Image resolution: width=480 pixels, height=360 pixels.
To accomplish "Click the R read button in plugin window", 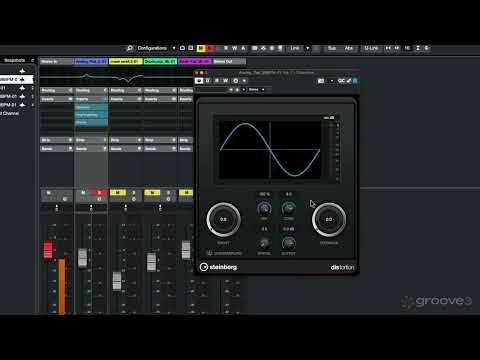I will tap(217, 81).
